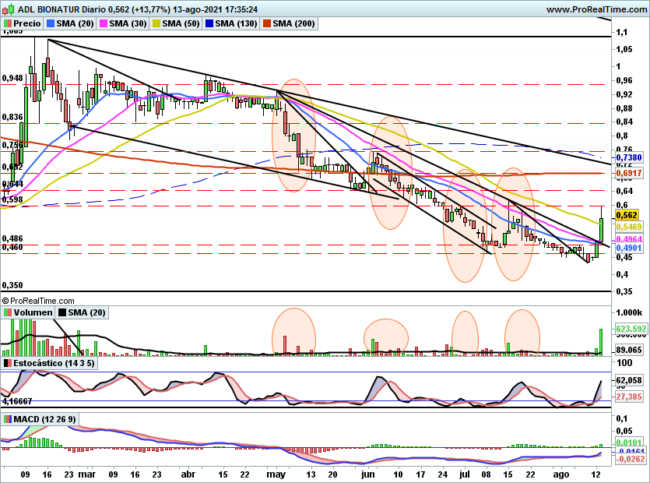Click the support level label 0,486
Screen dimensions: 650x483
[12, 238]
